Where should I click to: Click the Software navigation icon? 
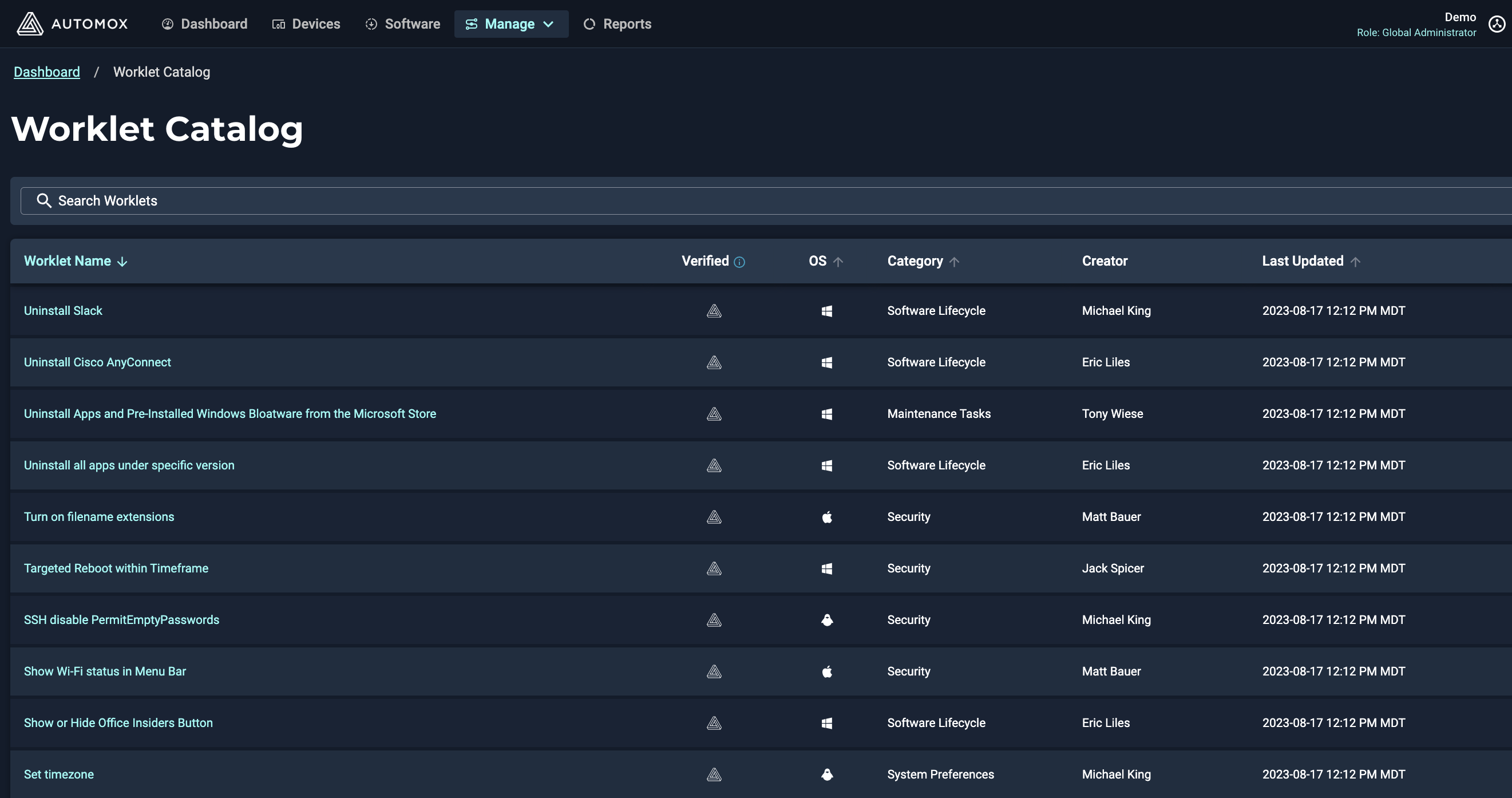point(371,23)
